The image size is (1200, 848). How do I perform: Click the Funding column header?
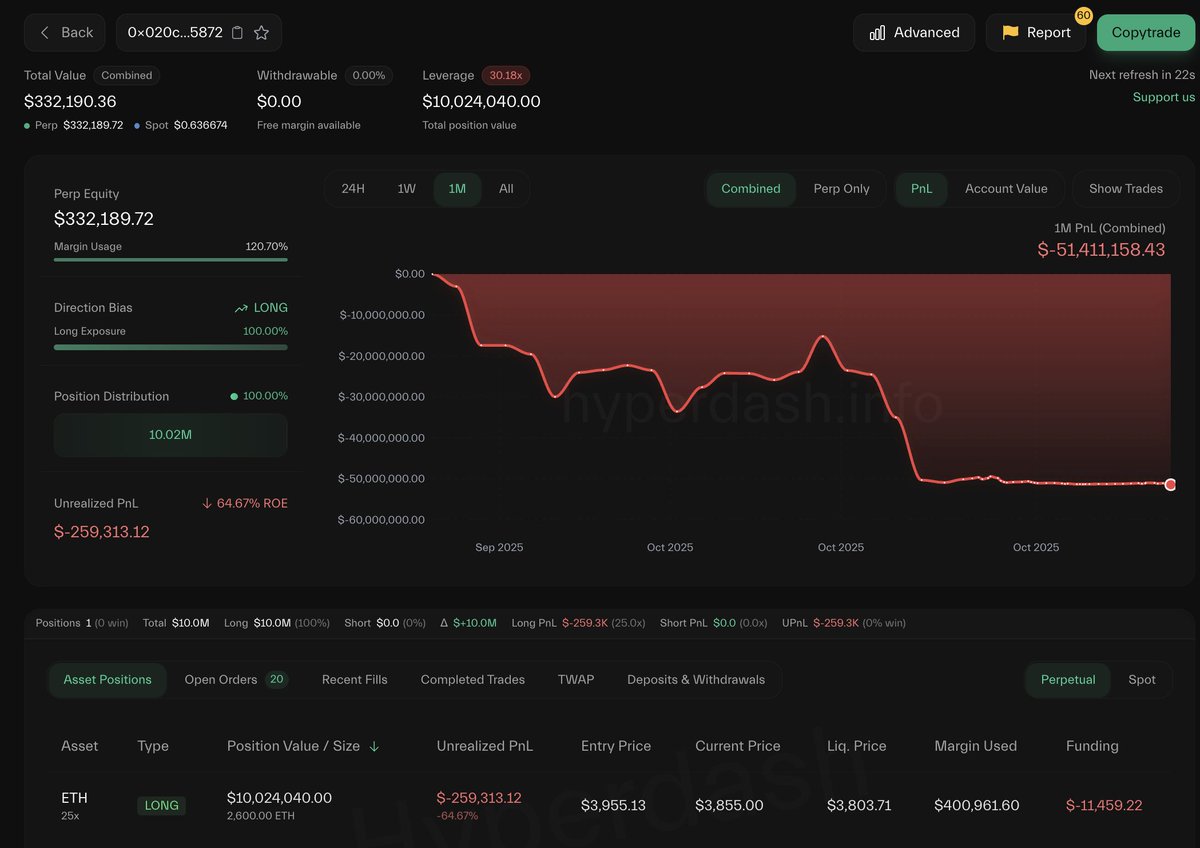point(1092,746)
